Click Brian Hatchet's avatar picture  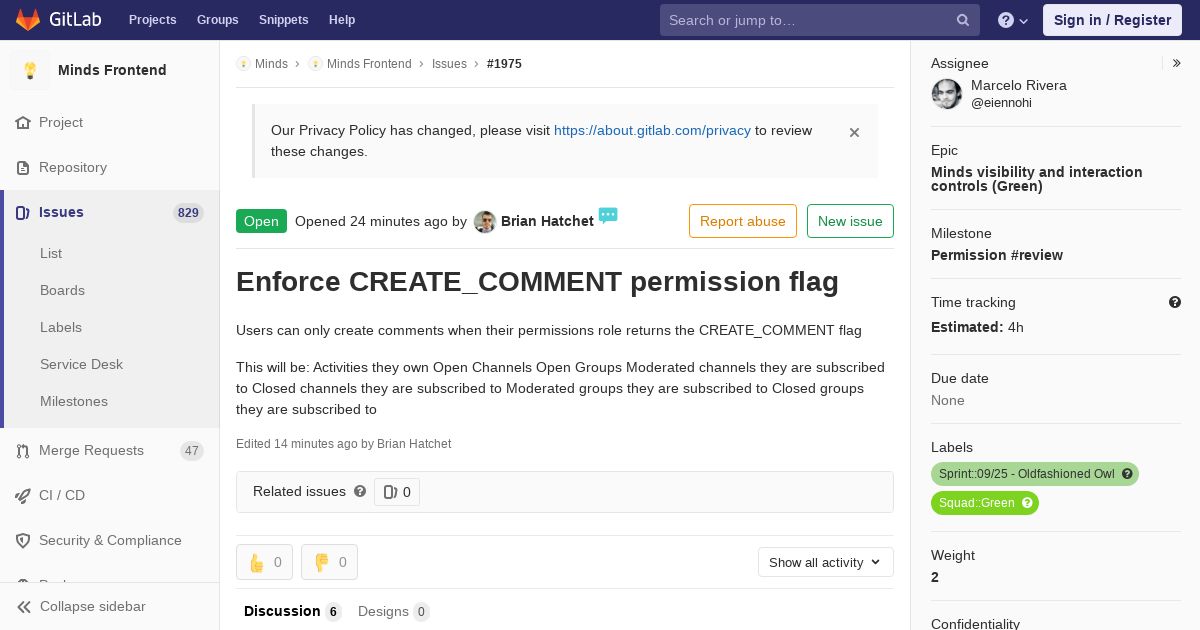click(x=485, y=222)
